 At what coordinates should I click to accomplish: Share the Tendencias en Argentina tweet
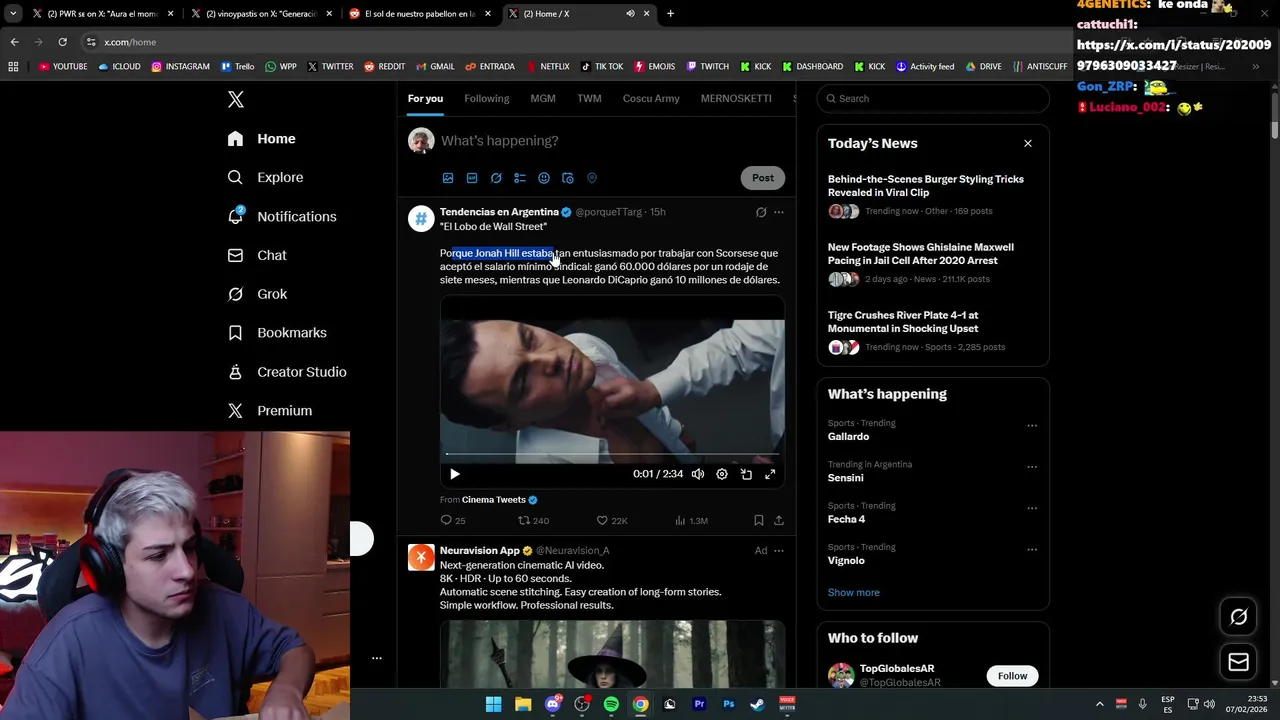click(779, 521)
